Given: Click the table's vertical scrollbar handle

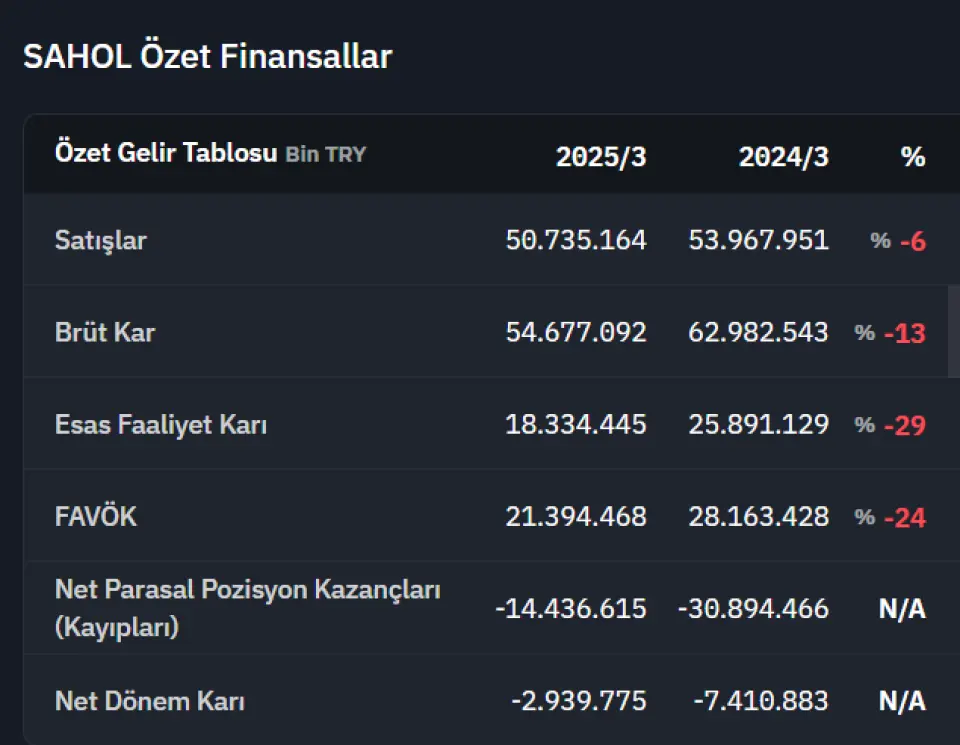Looking at the screenshot, I should point(954,331).
